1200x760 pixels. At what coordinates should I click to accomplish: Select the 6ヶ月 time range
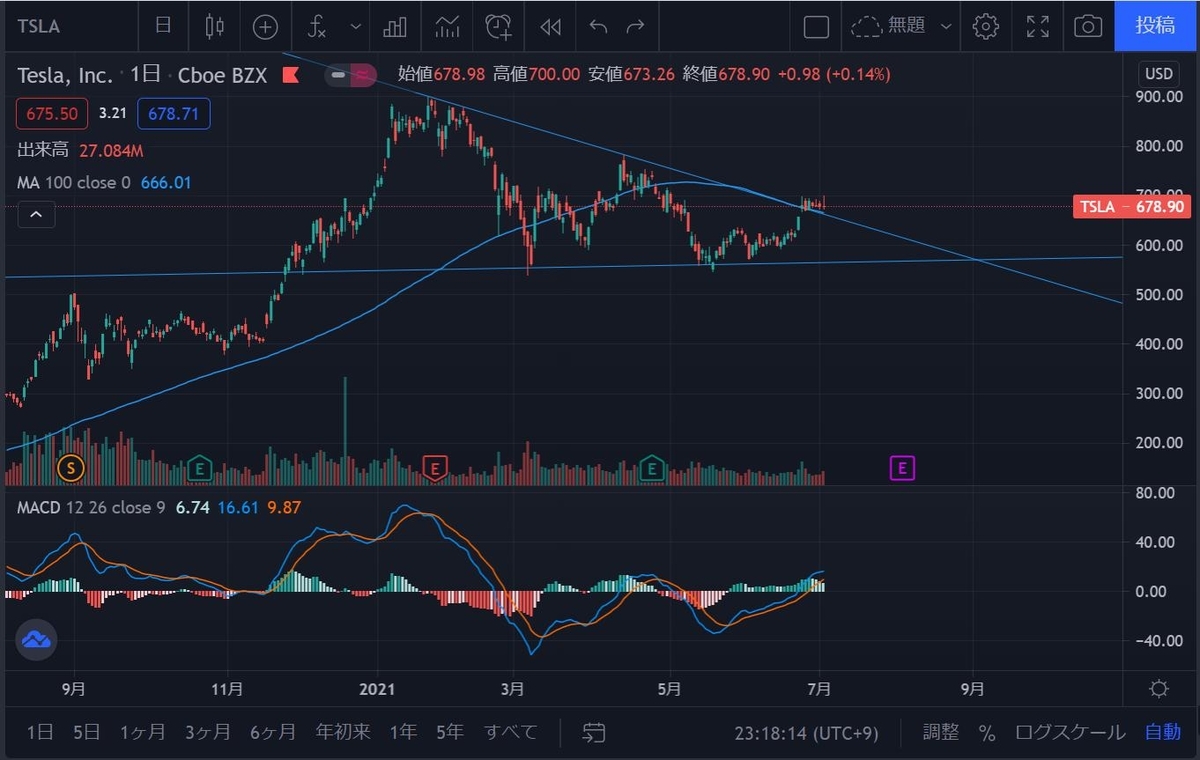click(x=273, y=732)
